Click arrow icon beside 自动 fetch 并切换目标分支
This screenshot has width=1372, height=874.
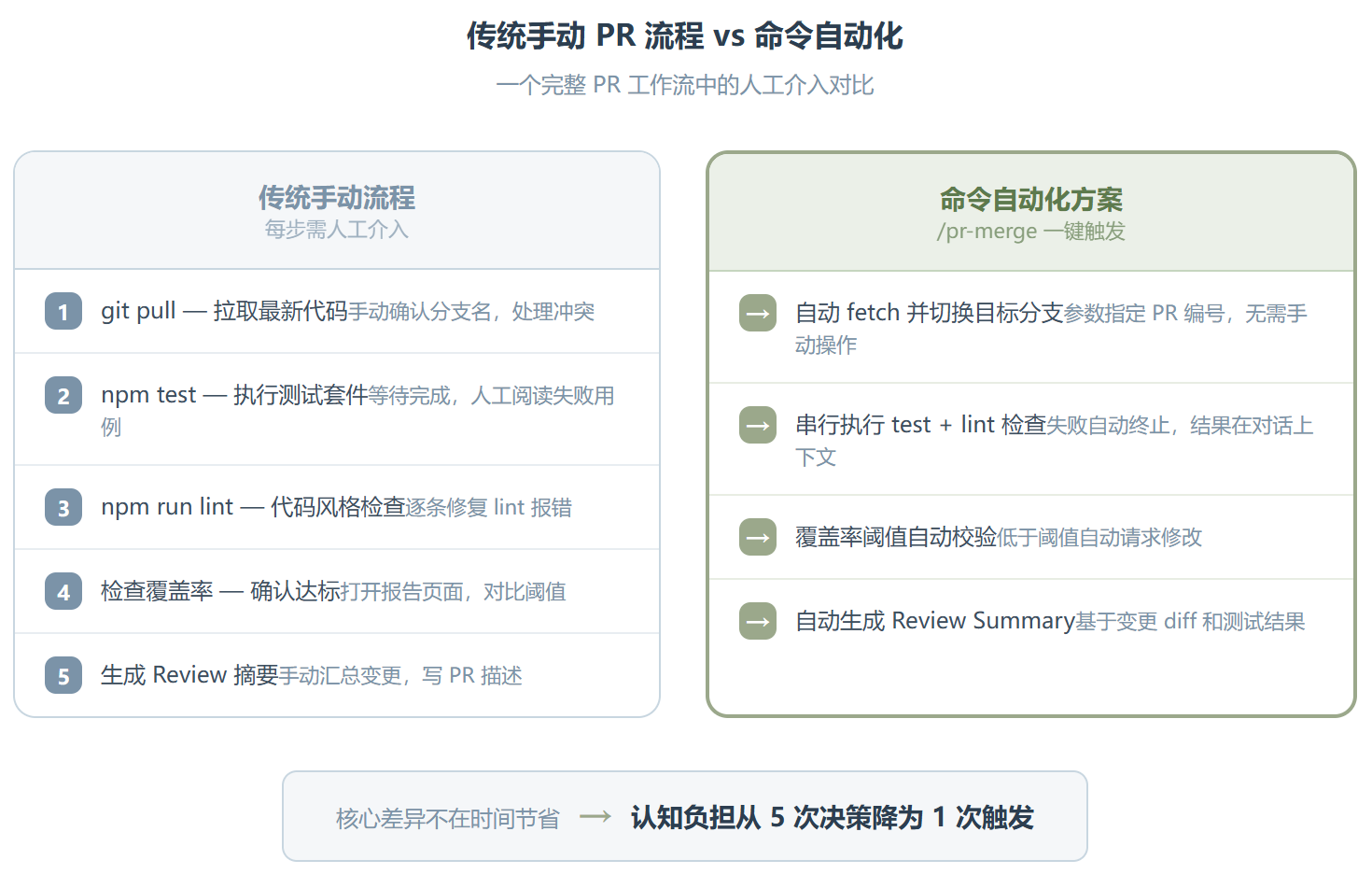[x=758, y=314]
